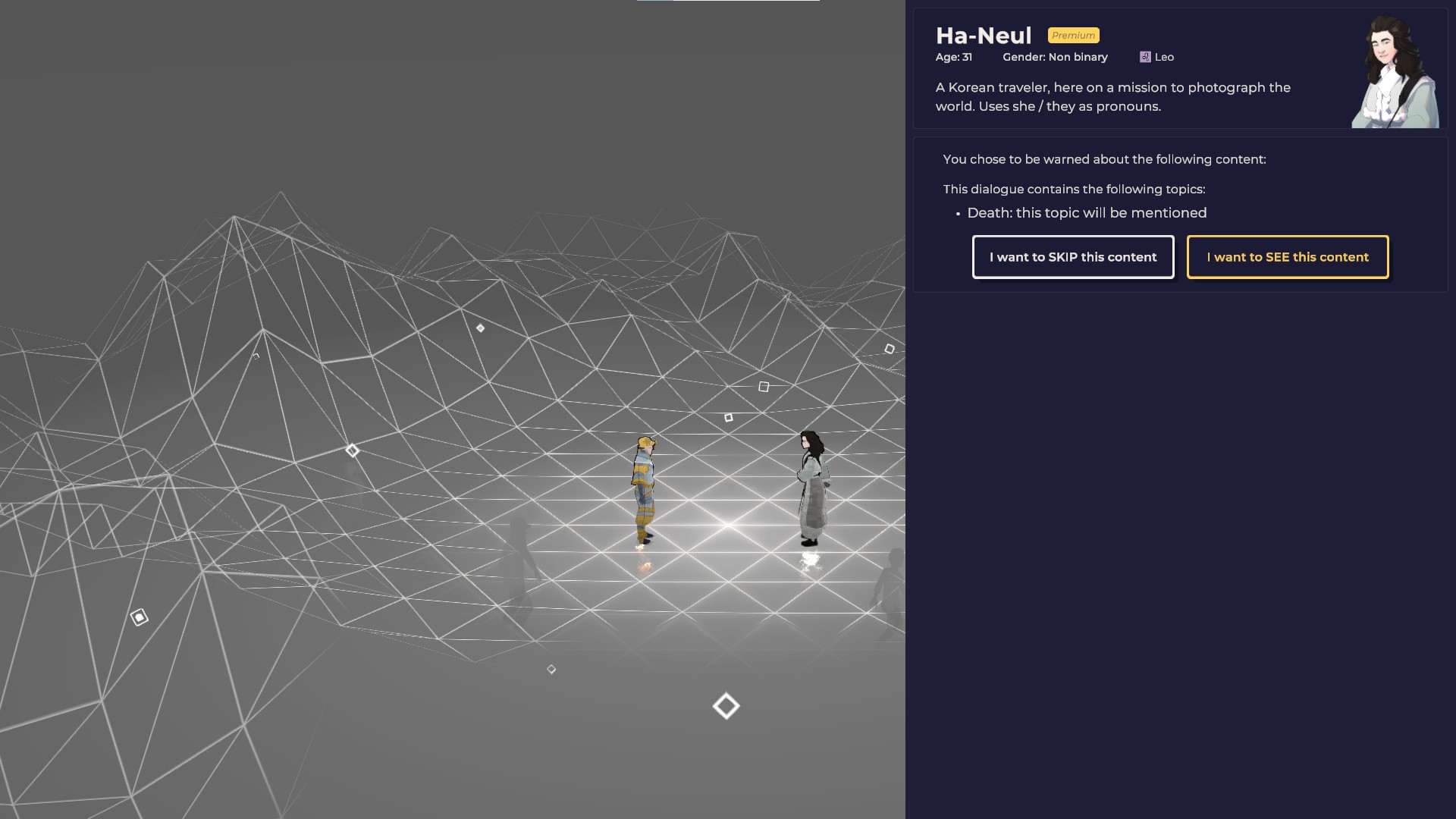This screenshot has width=1456, height=819.
Task: Click the progress bar at the top edge
Action: [727, 2]
